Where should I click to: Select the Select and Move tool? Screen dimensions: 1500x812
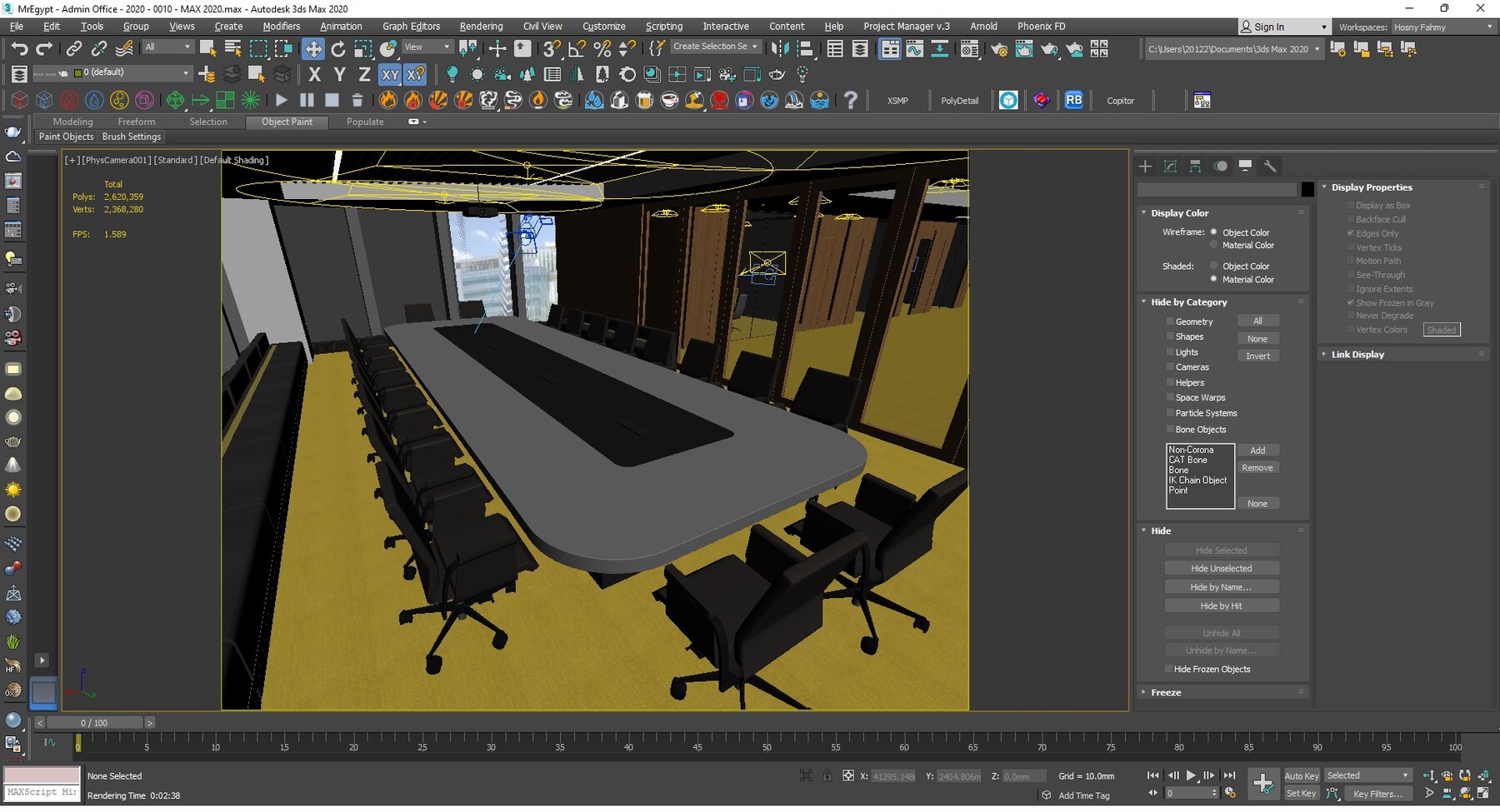point(313,48)
